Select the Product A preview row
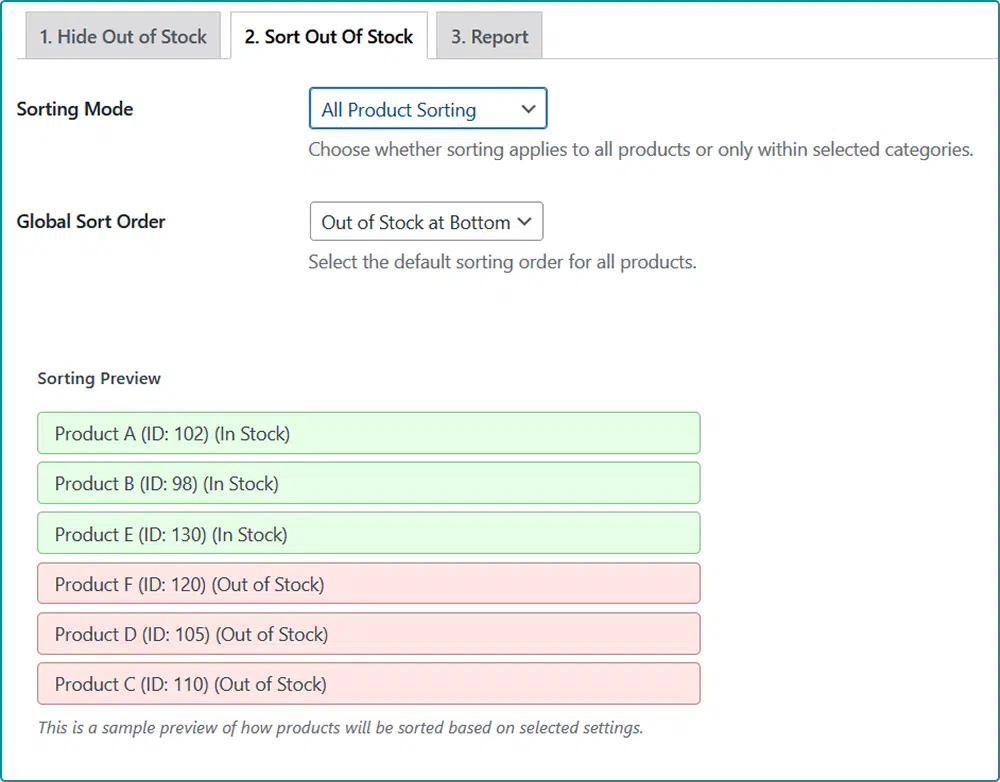This screenshot has height=782, width=1000. click(368, 434)
